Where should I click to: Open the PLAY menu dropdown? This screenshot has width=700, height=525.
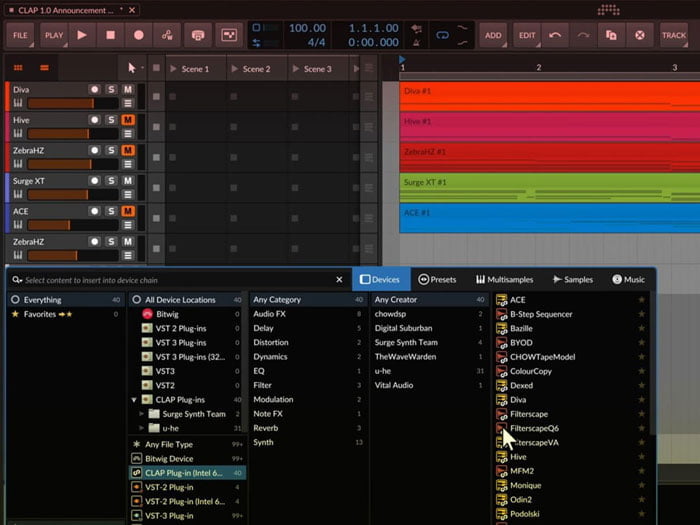pos(54,35)
